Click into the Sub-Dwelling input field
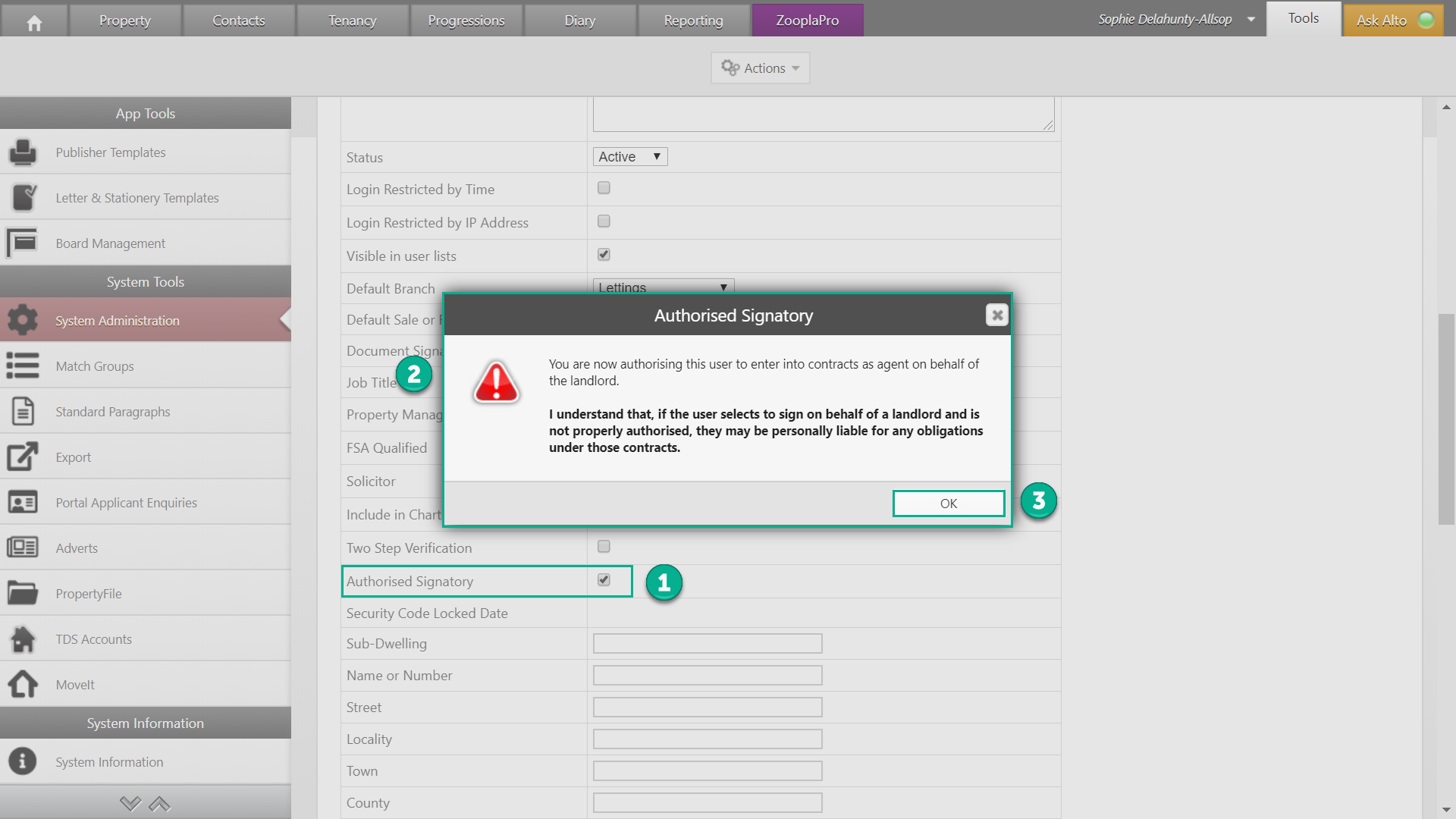This screenshot has width=1456, height=819. 707,644
